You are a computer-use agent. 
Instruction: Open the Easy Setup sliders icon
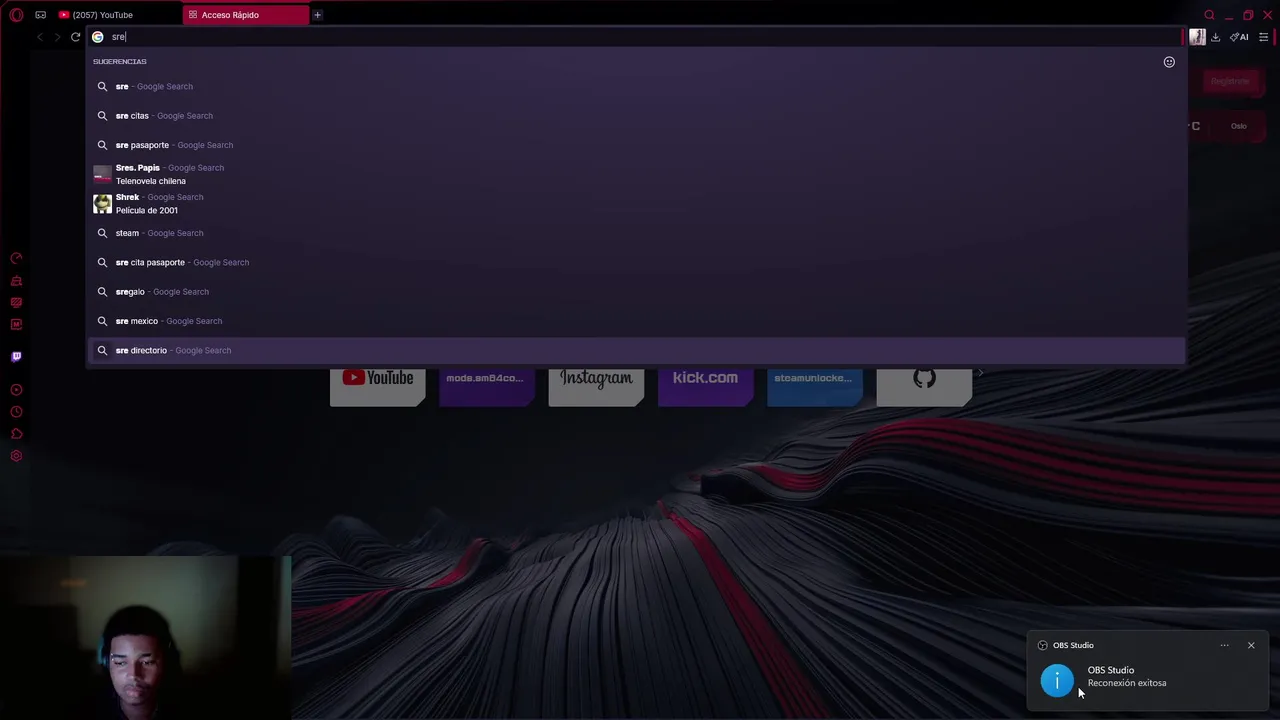pyautogui.click(x=1264, y=37)
